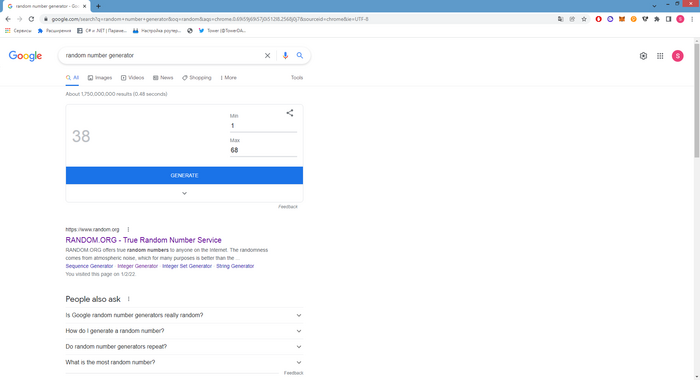
Task: Expand "What is the most random number?"
Action: 184,362
